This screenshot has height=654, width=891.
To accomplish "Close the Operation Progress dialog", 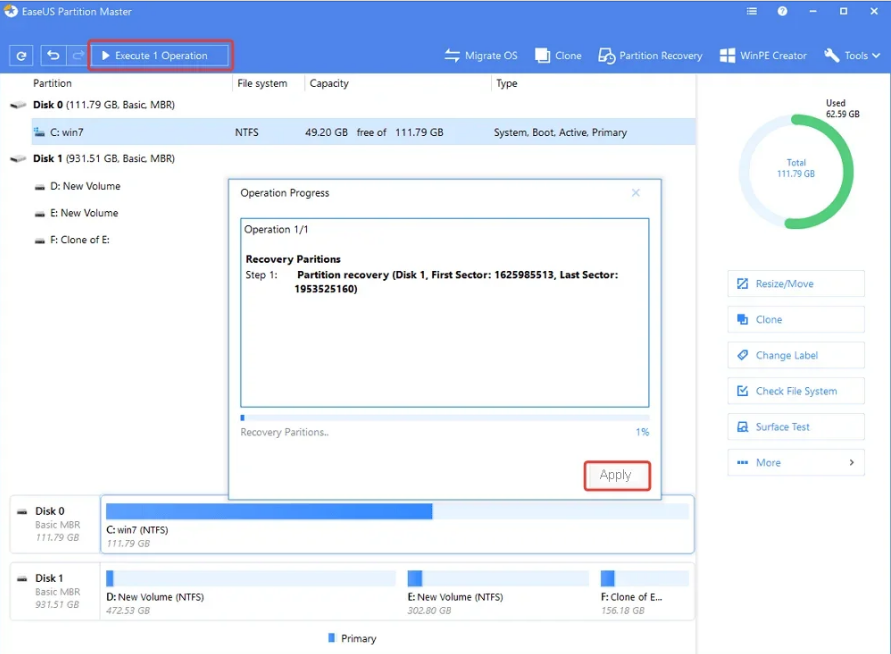I will coord(636,193).
